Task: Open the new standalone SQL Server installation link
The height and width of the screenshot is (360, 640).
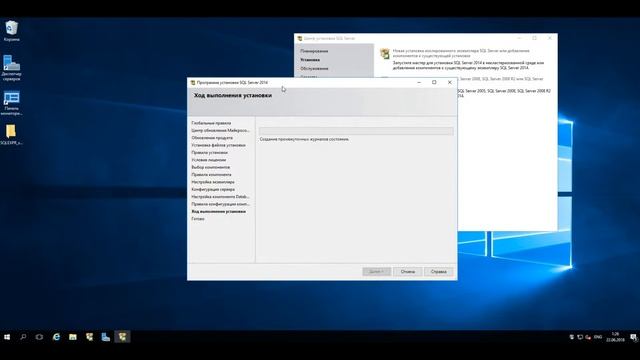Action: tap(461, 53)
